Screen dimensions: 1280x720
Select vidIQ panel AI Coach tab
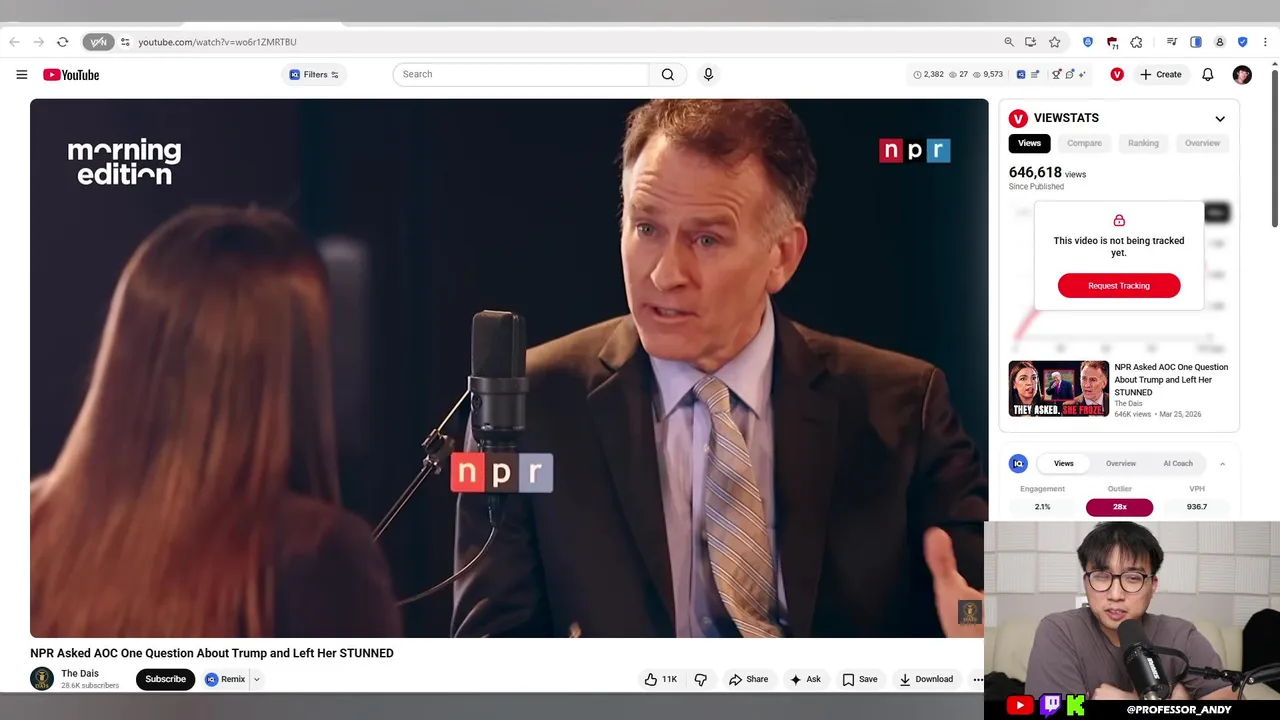pyautogui.click(x=1178, y=464)
